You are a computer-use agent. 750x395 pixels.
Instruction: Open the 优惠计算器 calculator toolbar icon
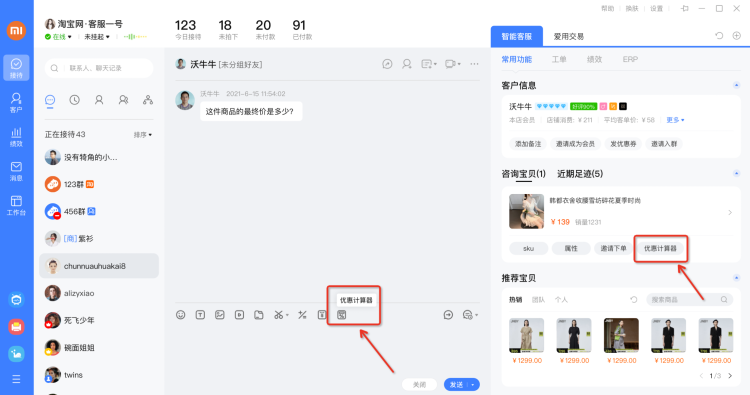[342, 315]
